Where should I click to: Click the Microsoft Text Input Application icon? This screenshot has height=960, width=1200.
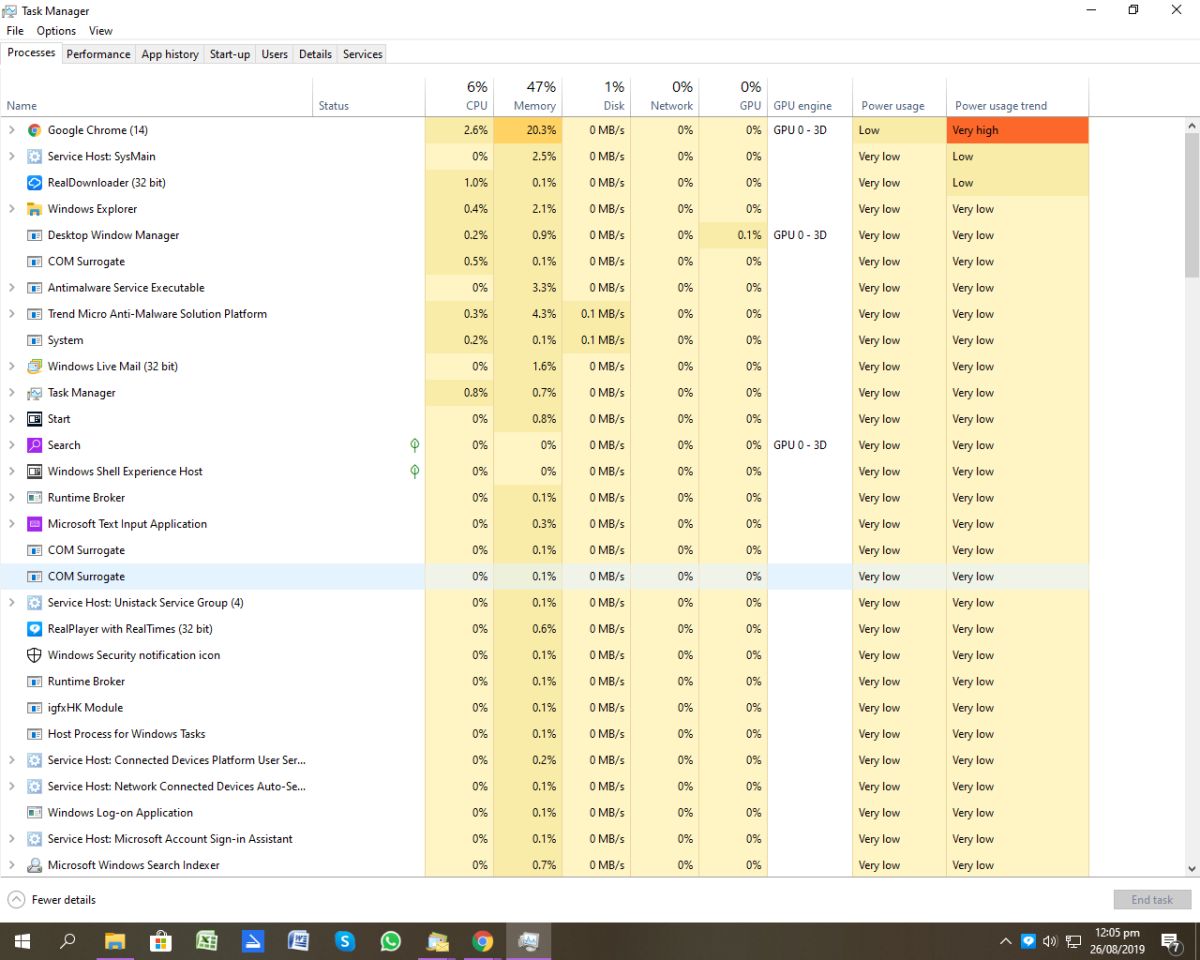point(34,524)
